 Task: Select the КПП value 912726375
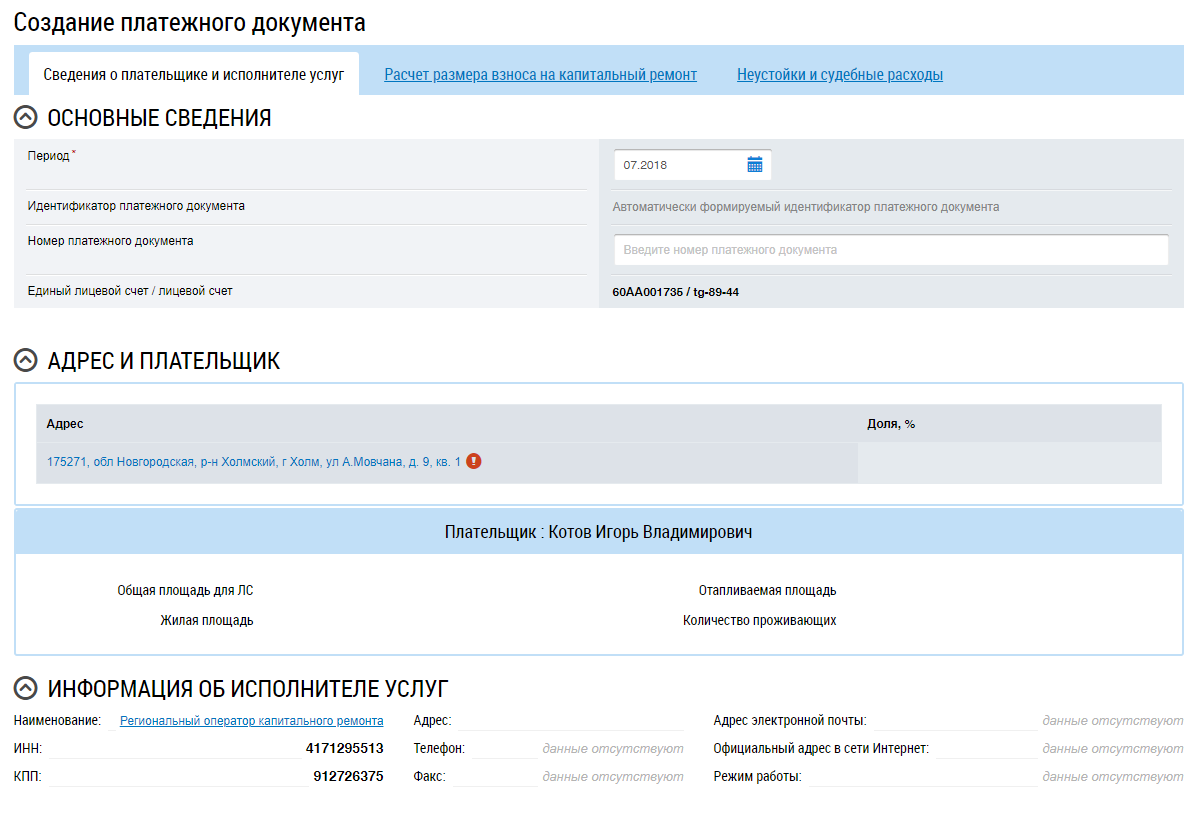(x=348, y=776)
